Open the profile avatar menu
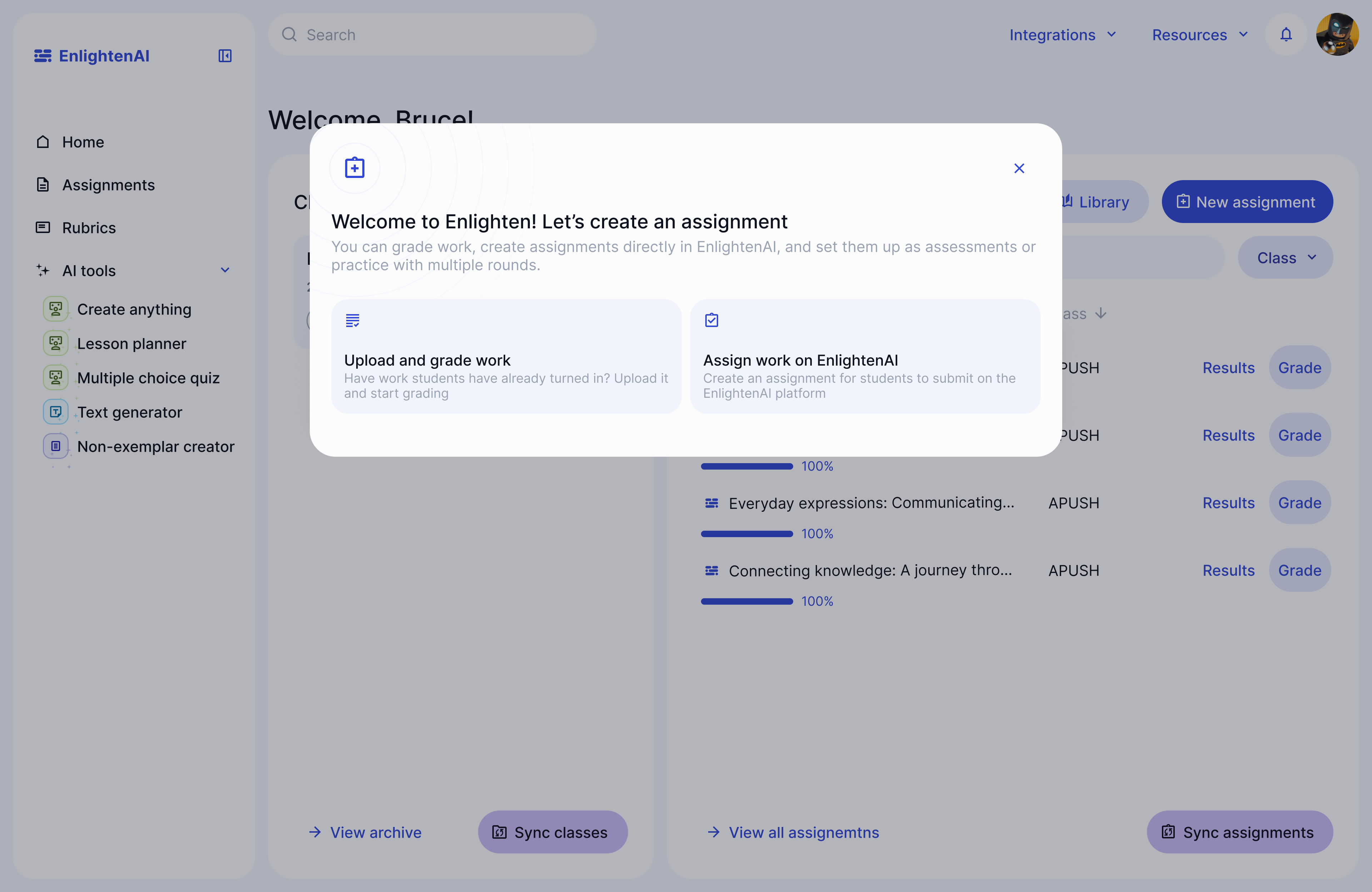The image size is (1372, 892). pos(1338,35)
